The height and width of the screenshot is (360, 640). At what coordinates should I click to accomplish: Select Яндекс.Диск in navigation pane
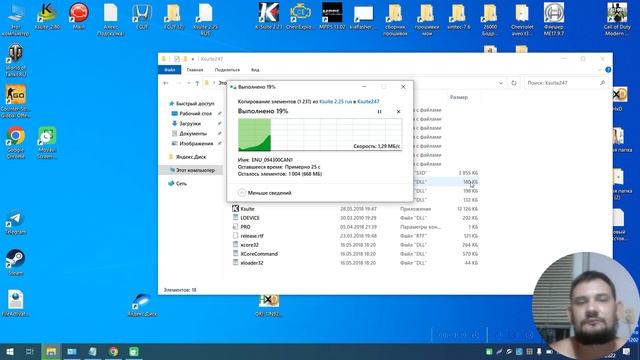pyautogui.click(x=188, y=157)
